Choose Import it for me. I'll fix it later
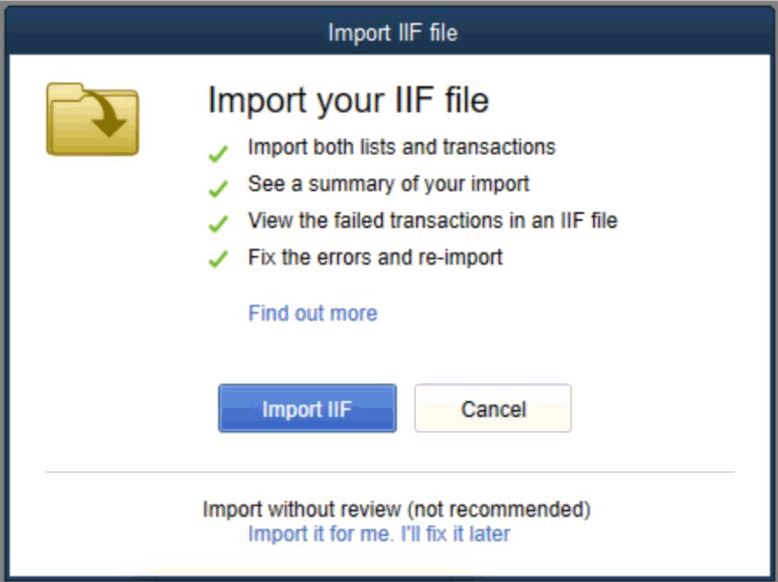 pos(379,534)
